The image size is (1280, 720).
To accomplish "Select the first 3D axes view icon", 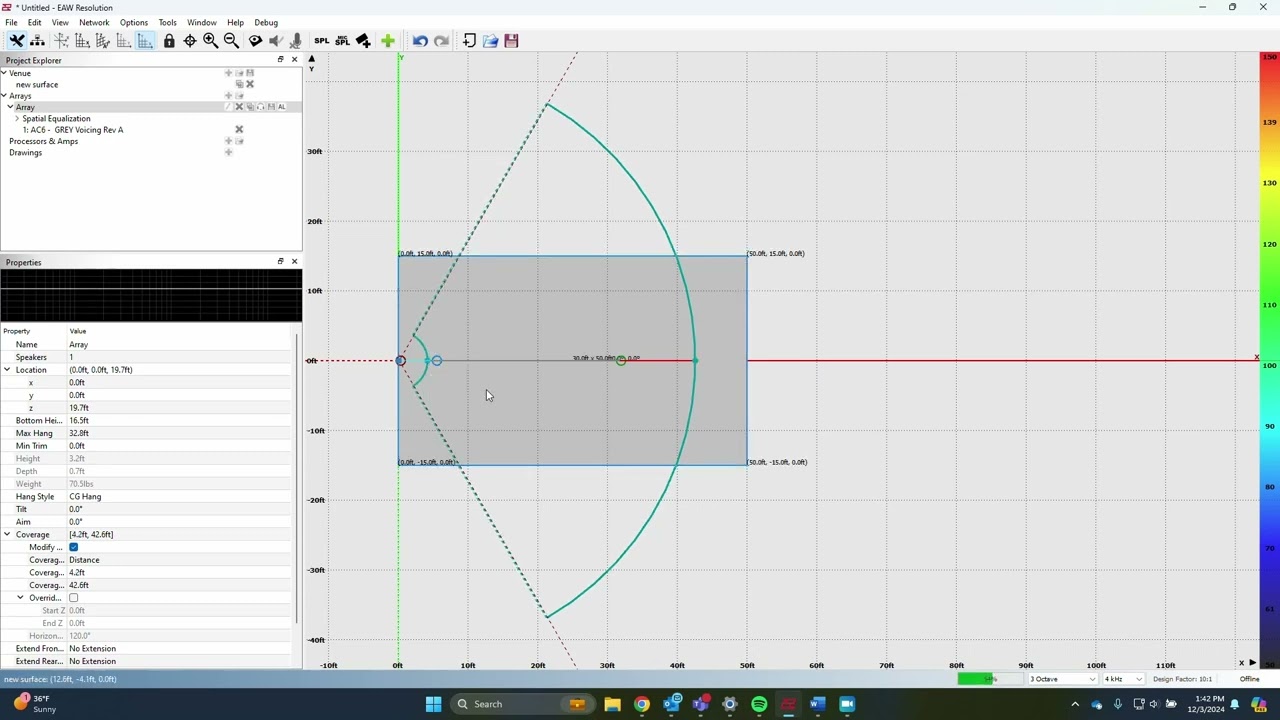I will click(62, 41).
